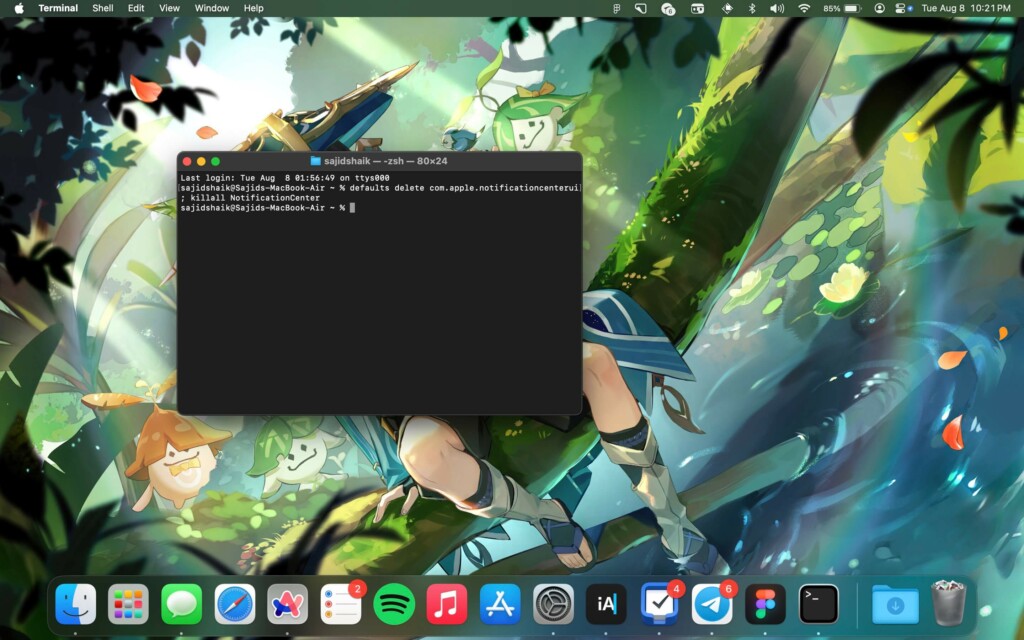Open the volume control in menu bar
Screen dimensions: 1024x640
tap(777, 8)
